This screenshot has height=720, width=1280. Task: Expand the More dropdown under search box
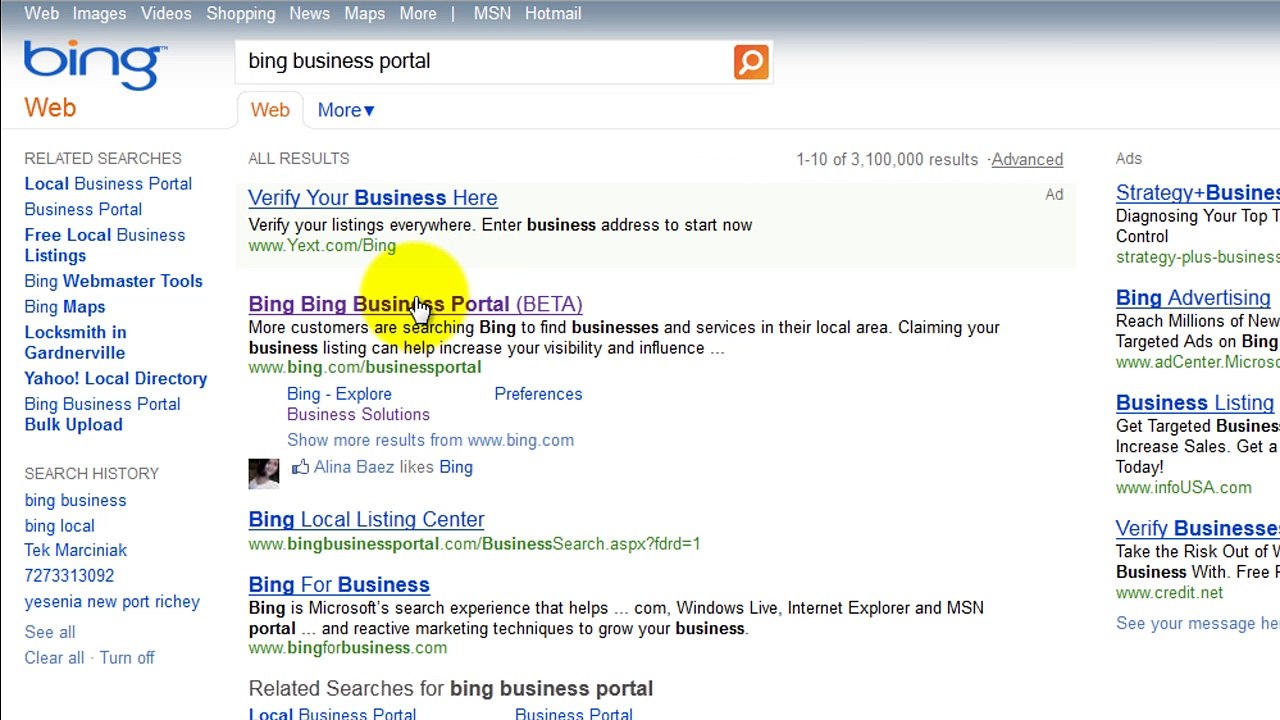[346, 110]
